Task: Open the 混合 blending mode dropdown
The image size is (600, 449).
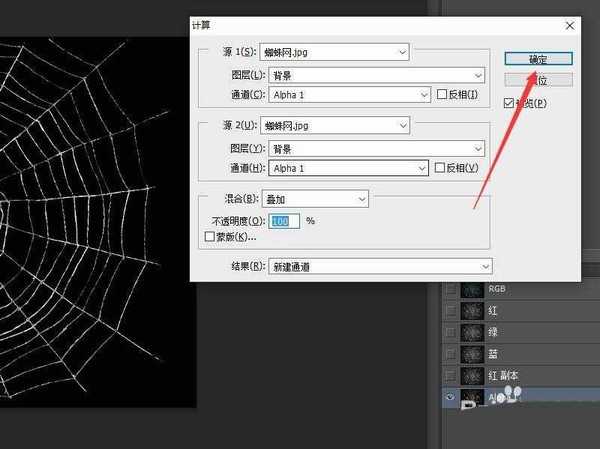Action: [x=314, y=199]
